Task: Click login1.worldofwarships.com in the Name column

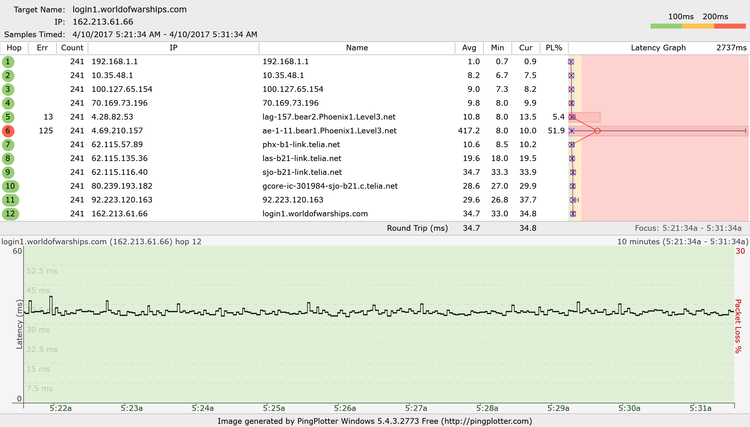Action: [x=315, y=214]
